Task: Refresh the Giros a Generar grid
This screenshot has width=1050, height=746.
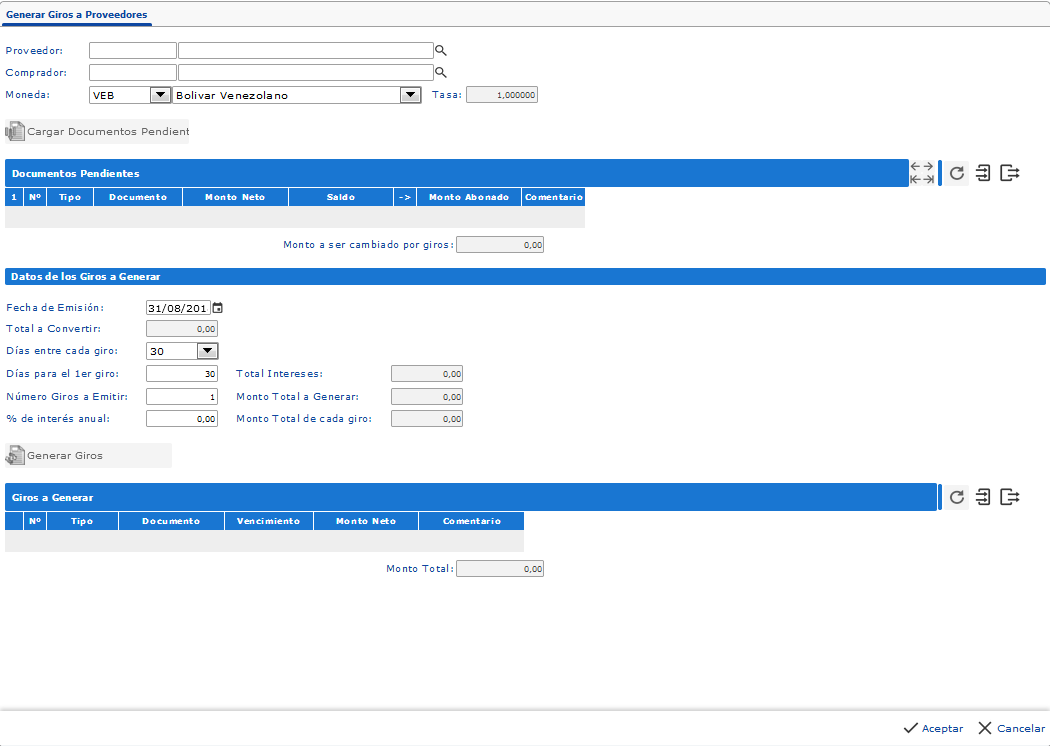Action: point(957,497)
